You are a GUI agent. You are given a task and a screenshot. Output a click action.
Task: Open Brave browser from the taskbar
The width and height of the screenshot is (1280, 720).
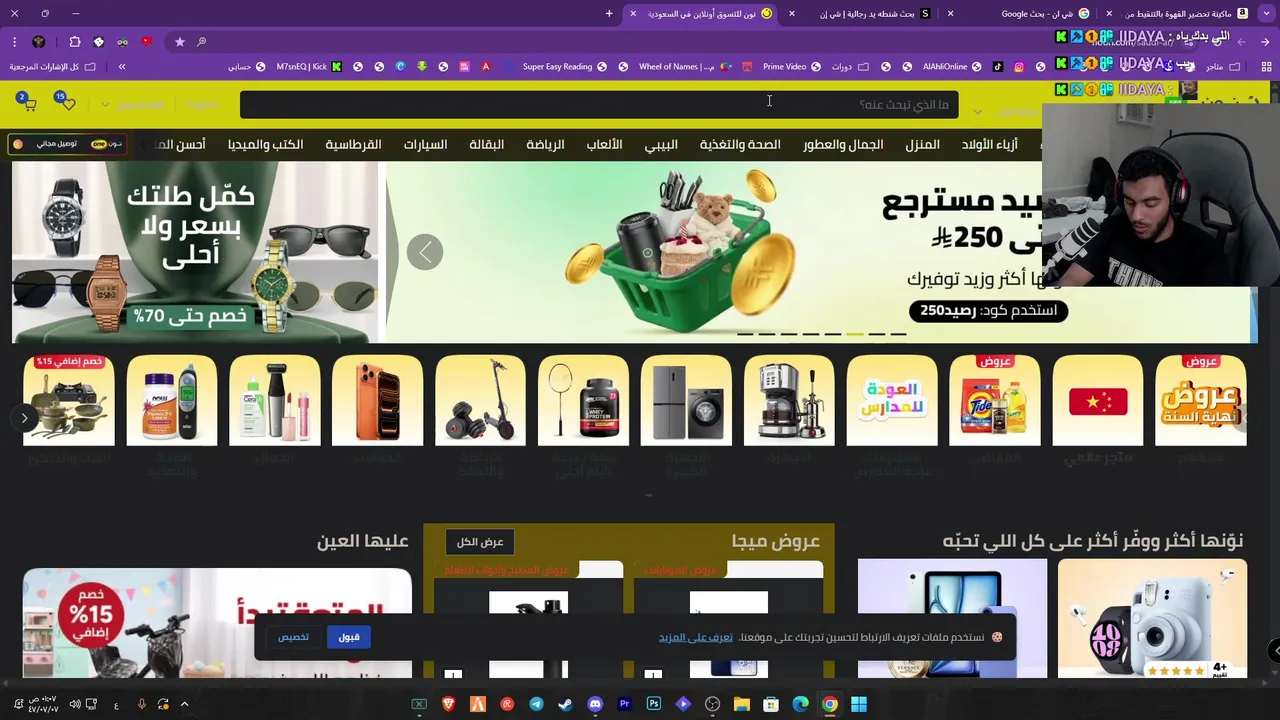(x=448, y=704)
